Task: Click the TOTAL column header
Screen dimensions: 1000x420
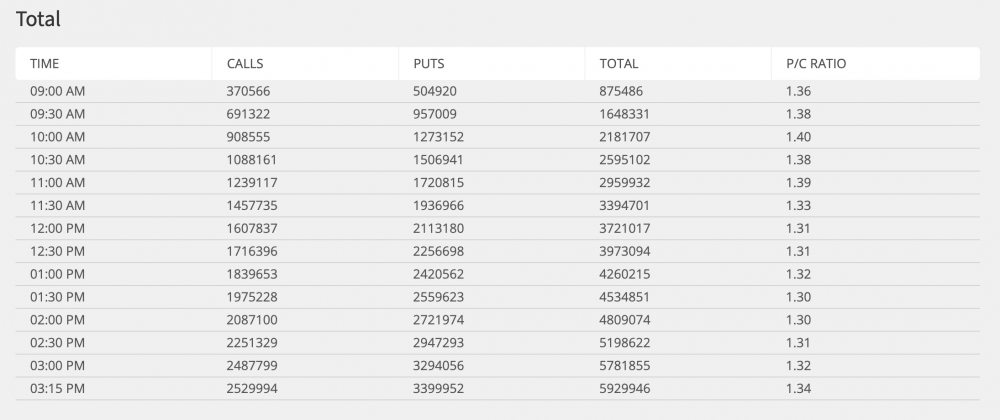Action: tap(618, 64)
